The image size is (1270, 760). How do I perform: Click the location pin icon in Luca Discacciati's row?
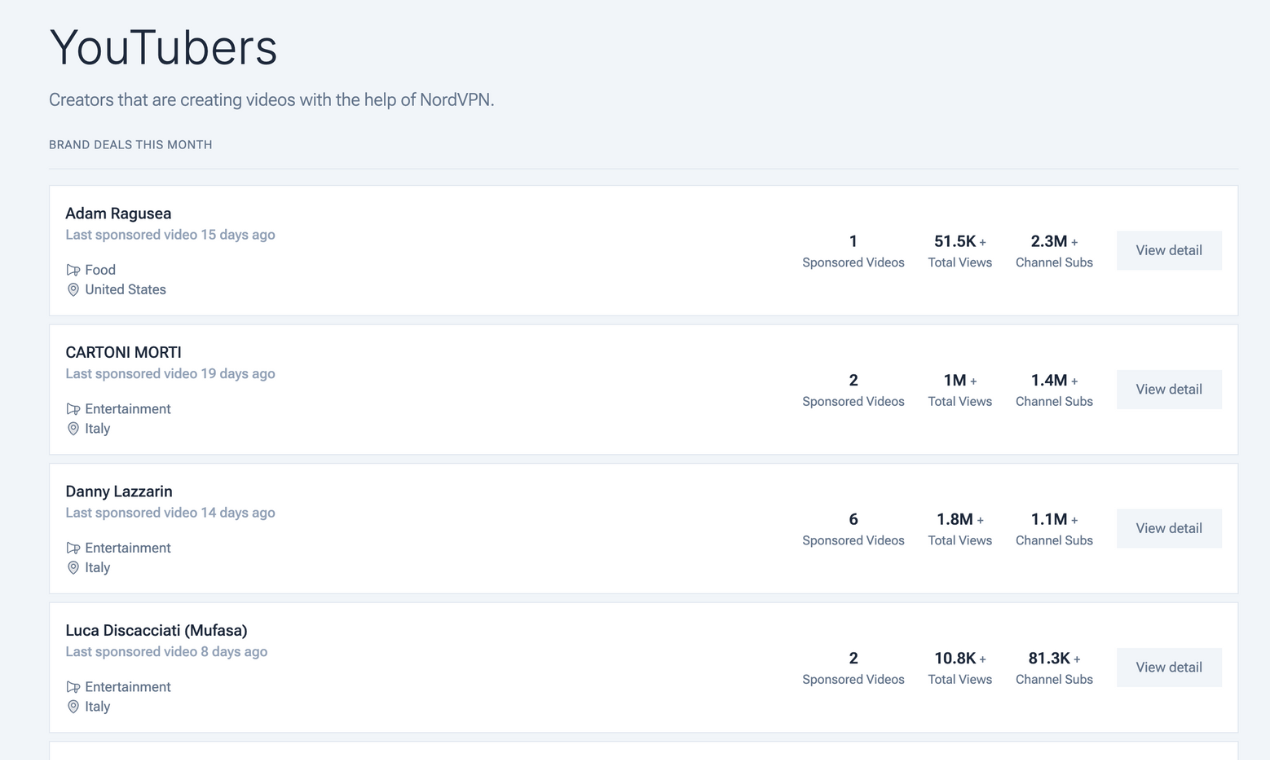(73, 707)
